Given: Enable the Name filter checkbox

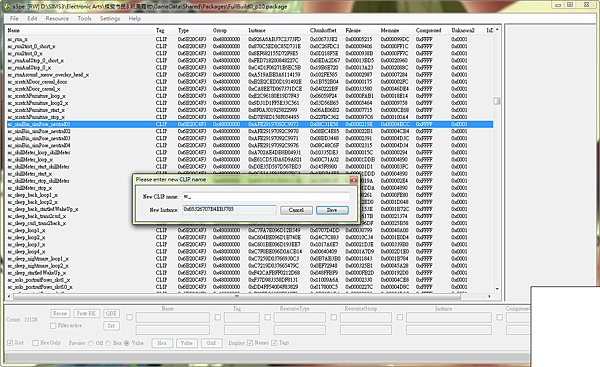Looking at the screenshot, I should point(129,317).
